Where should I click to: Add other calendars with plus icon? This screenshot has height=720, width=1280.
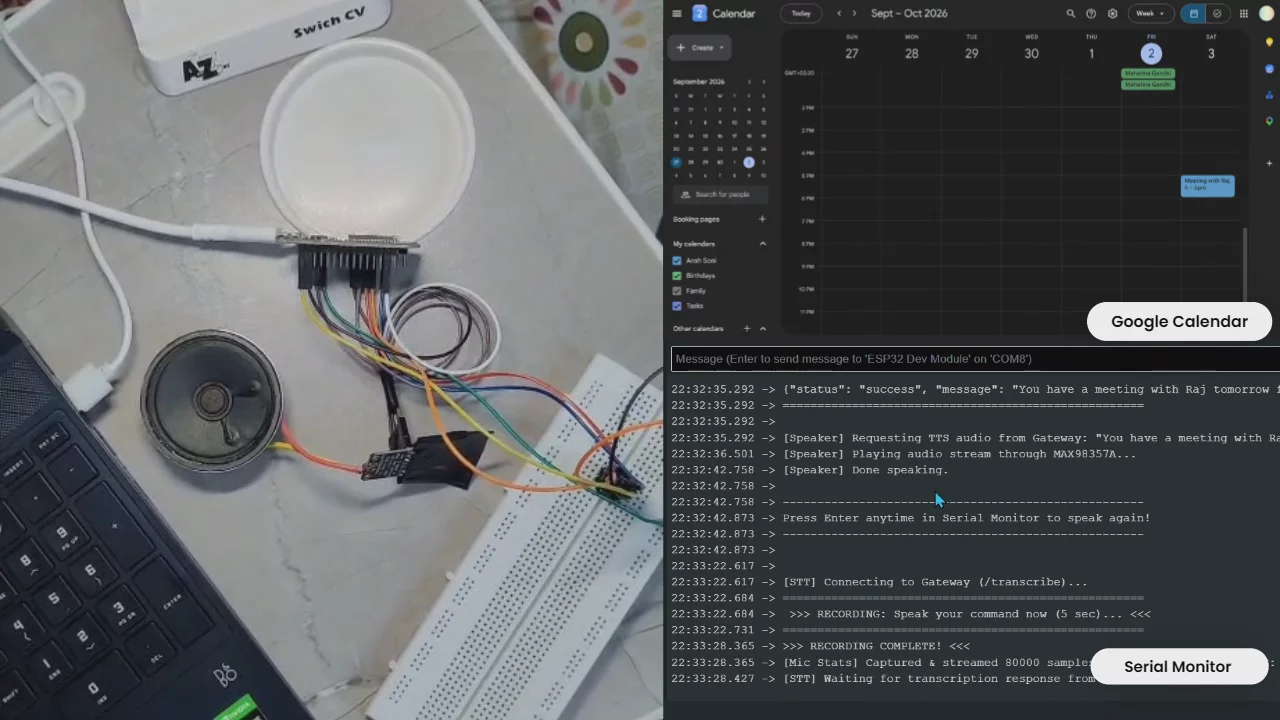[x=746, y=329]
